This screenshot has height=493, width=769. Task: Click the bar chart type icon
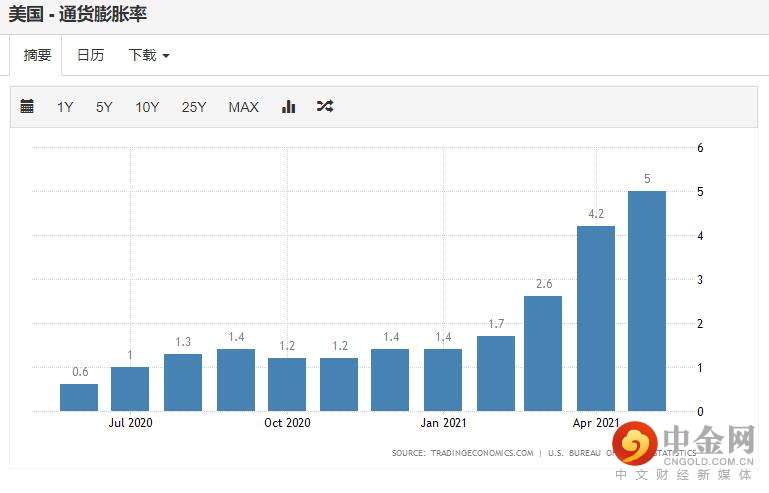click(289, 107)
